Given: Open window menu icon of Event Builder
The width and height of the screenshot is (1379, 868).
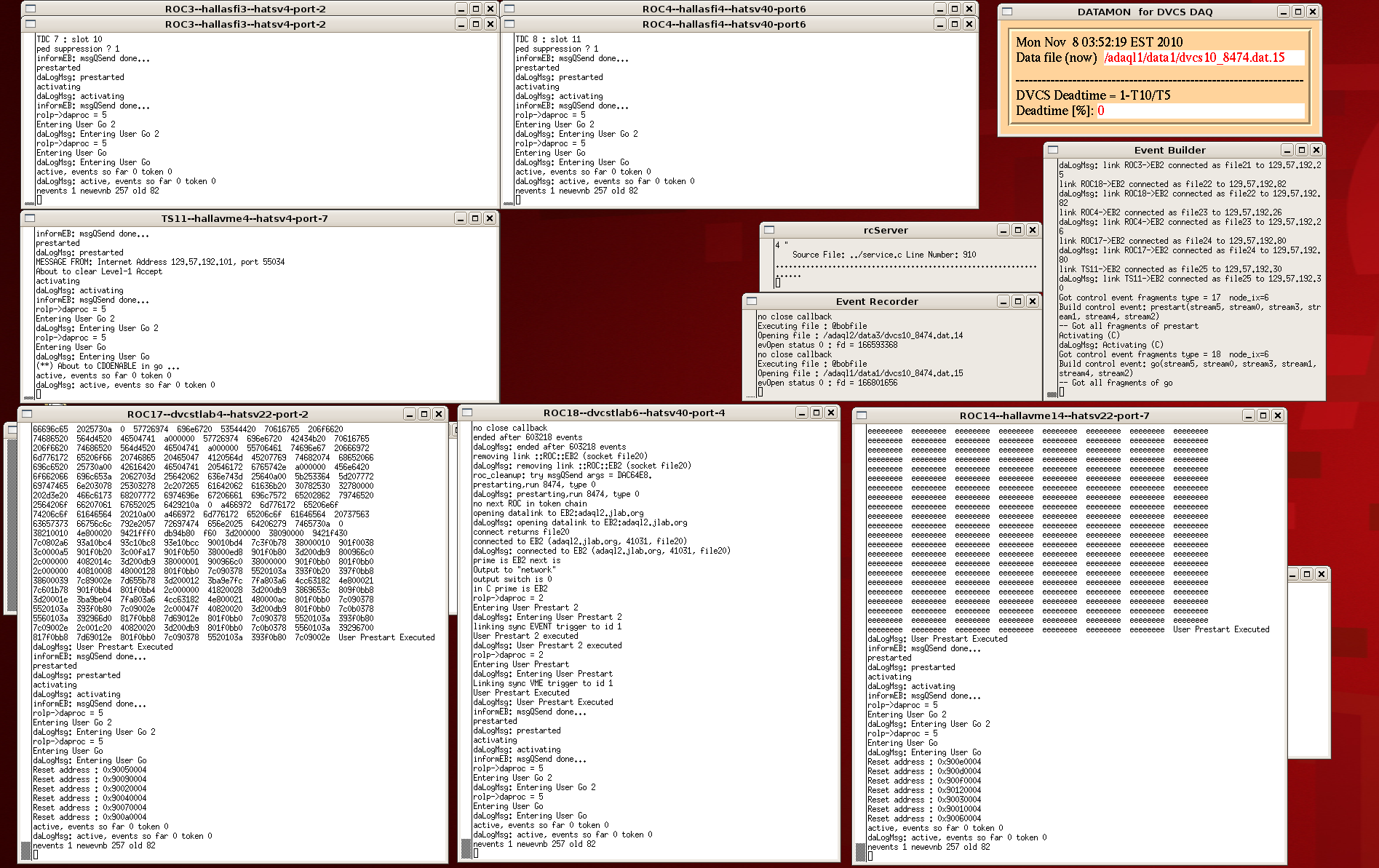Looking at the screenshot, I should point(1053,150).
